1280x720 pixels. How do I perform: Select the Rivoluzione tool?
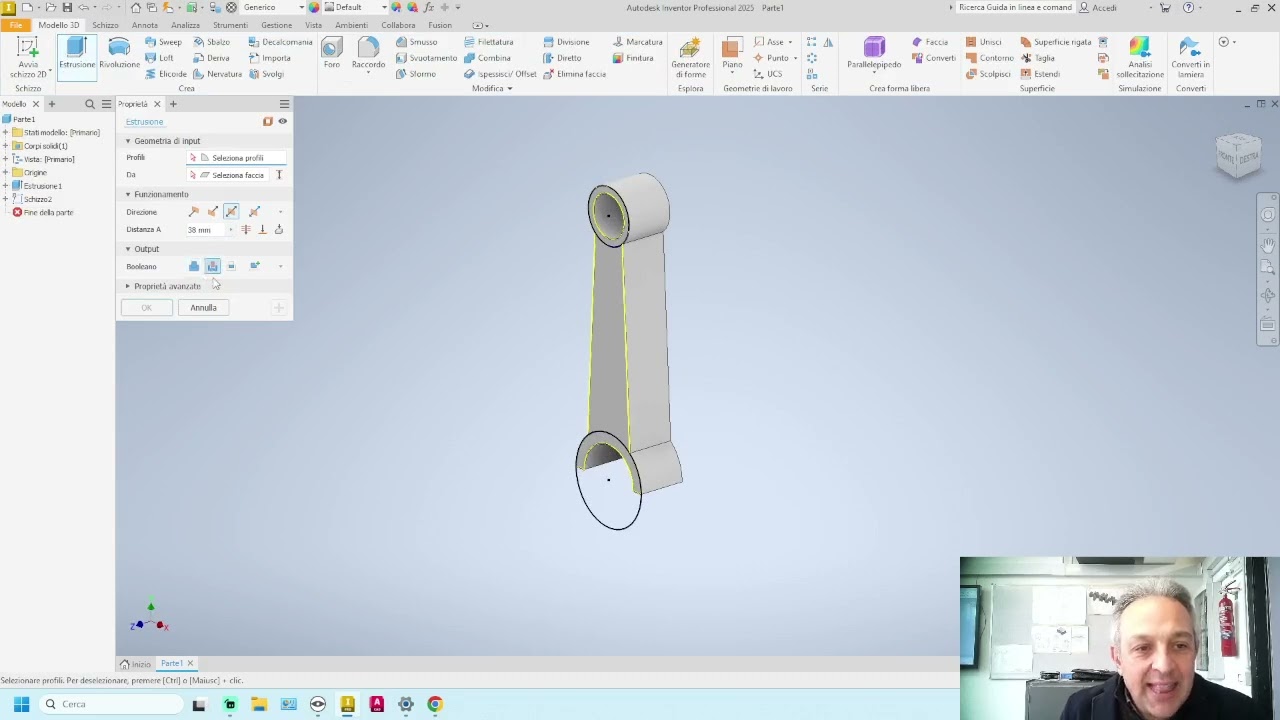(x=119, y=54)
